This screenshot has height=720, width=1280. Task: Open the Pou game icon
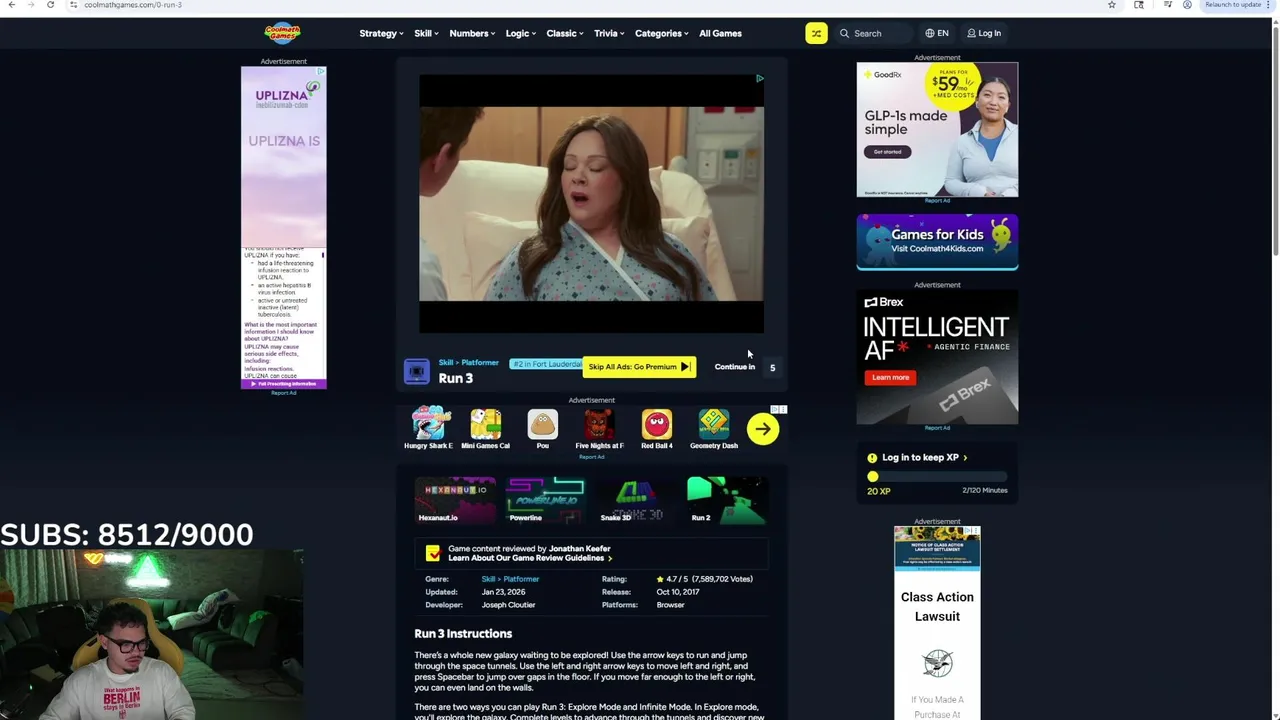pyautogui.click(x=542, y=424)
